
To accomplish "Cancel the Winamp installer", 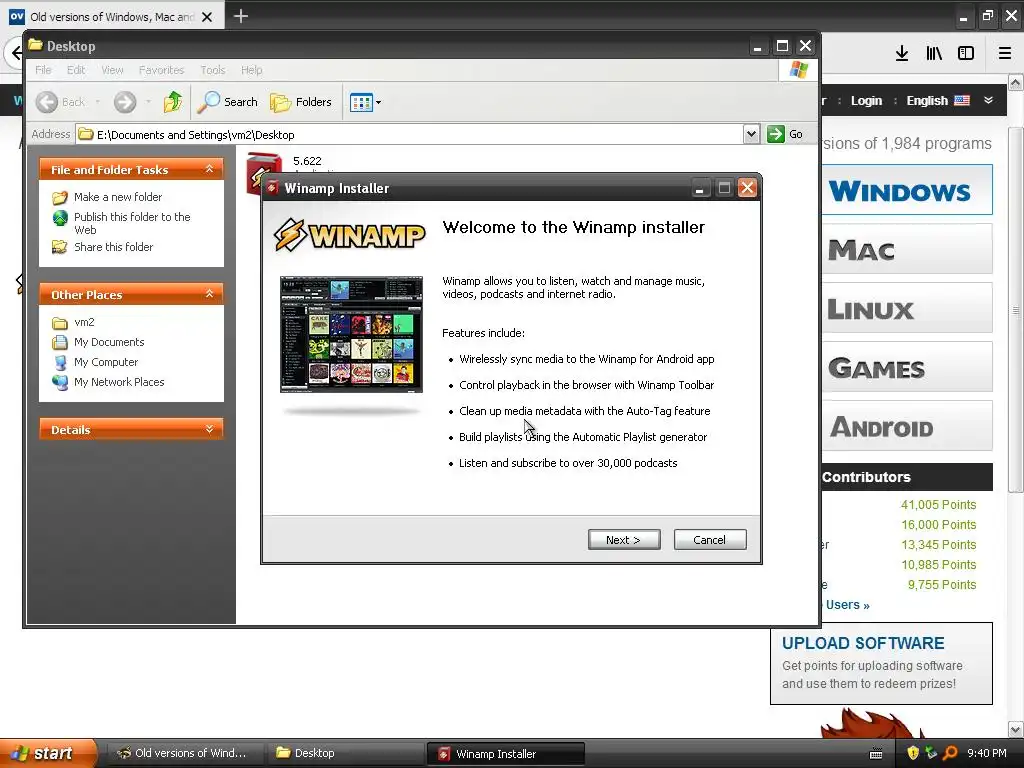I will pos(710,539).
